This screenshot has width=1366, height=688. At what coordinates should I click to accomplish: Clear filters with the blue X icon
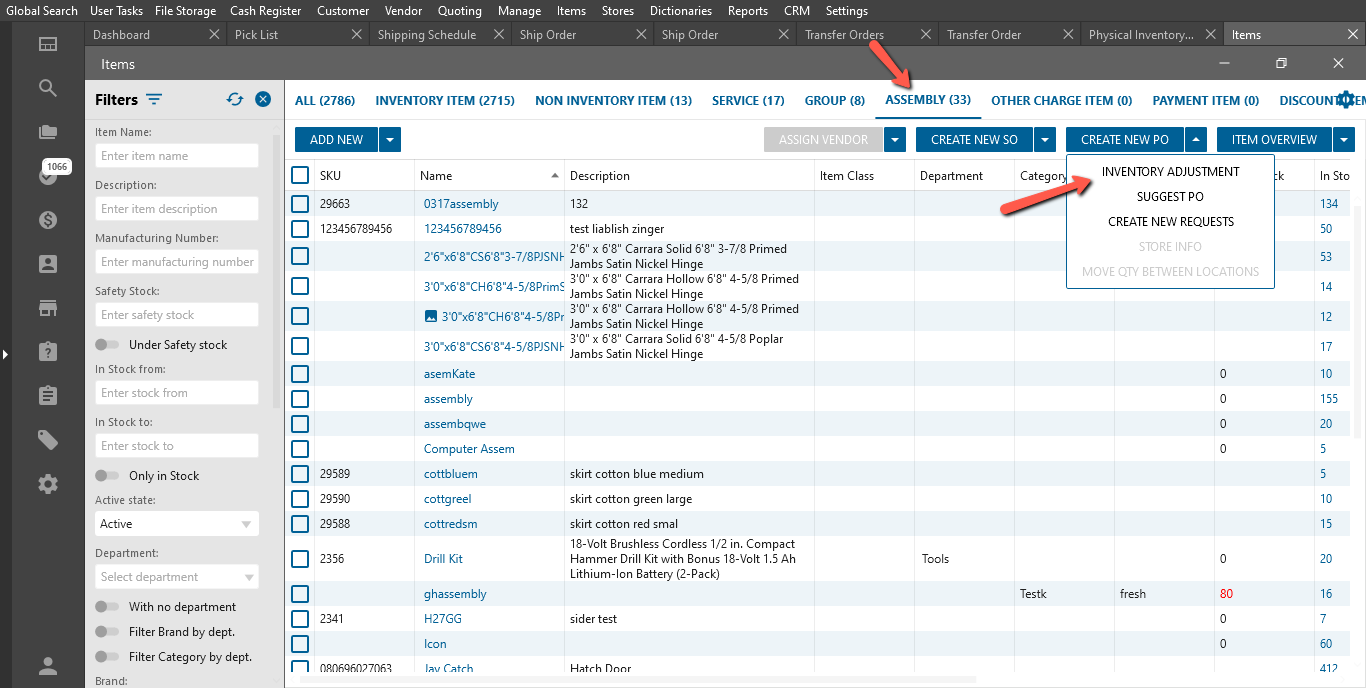263,99
